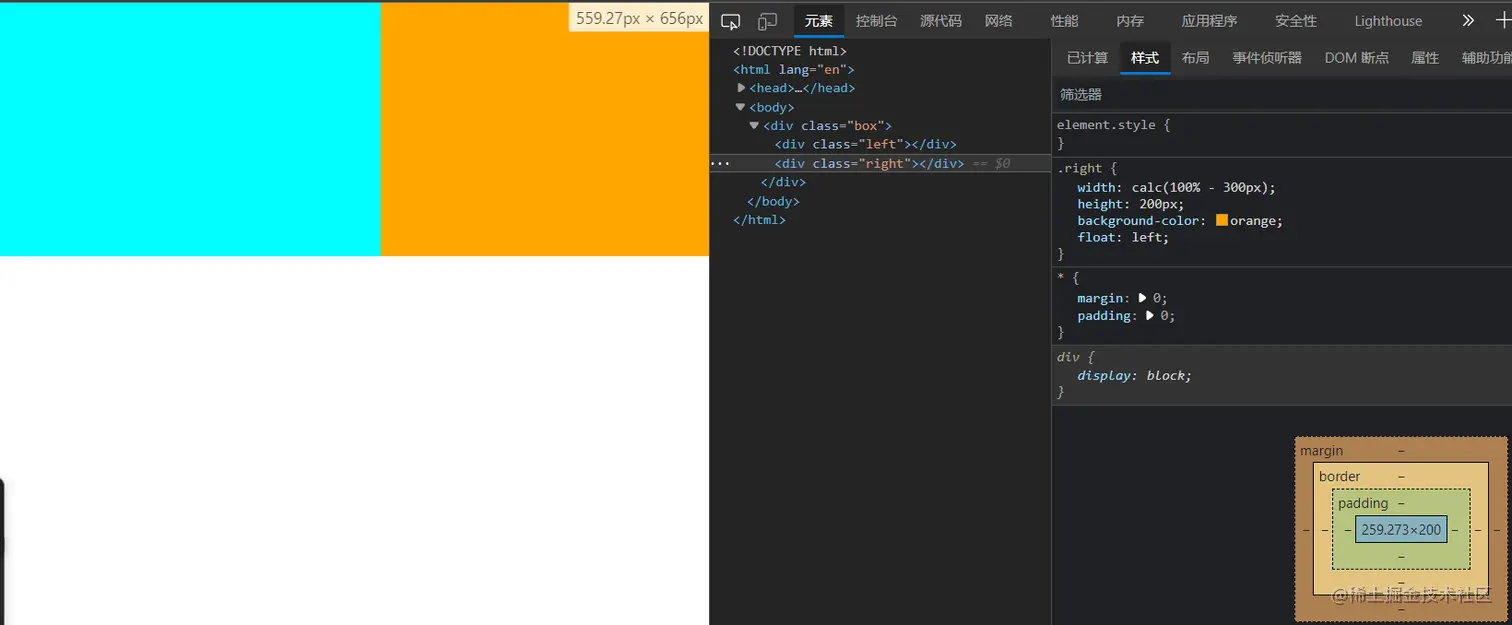Open the orange color swatch picker
The image size is (1512, 625).
tap(1221, 220)
